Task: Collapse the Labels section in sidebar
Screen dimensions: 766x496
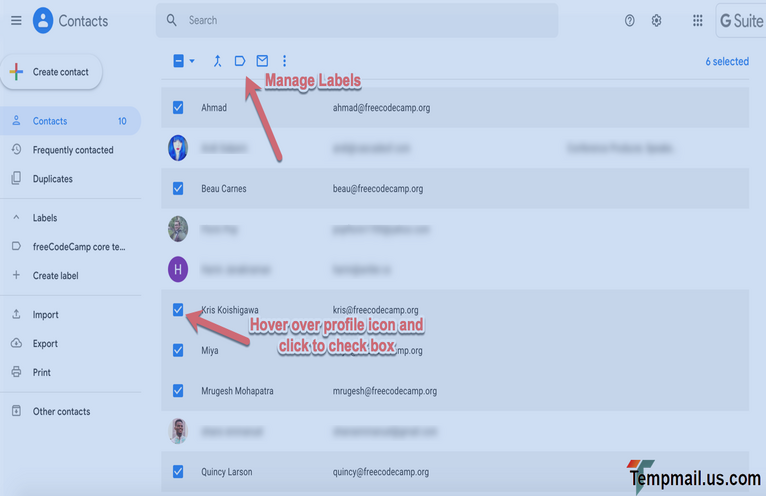Action: tap(16, 217)
